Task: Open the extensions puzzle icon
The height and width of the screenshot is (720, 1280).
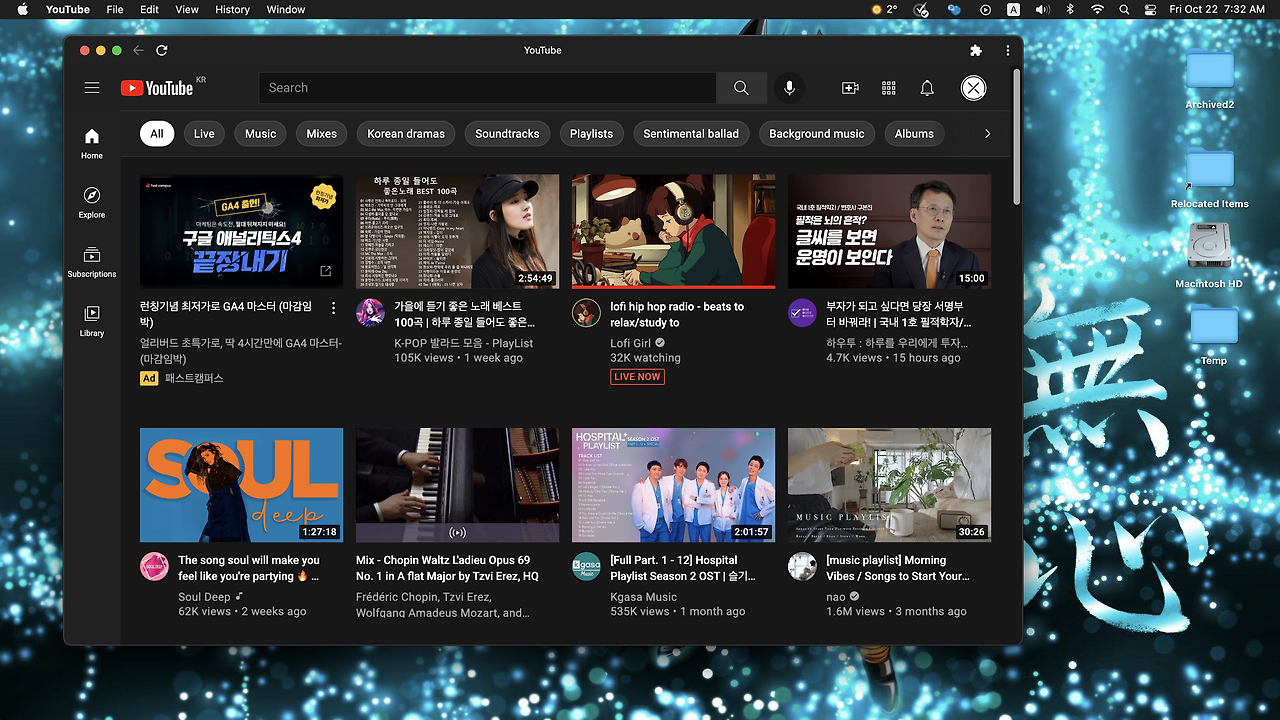Action: (976, 50)
